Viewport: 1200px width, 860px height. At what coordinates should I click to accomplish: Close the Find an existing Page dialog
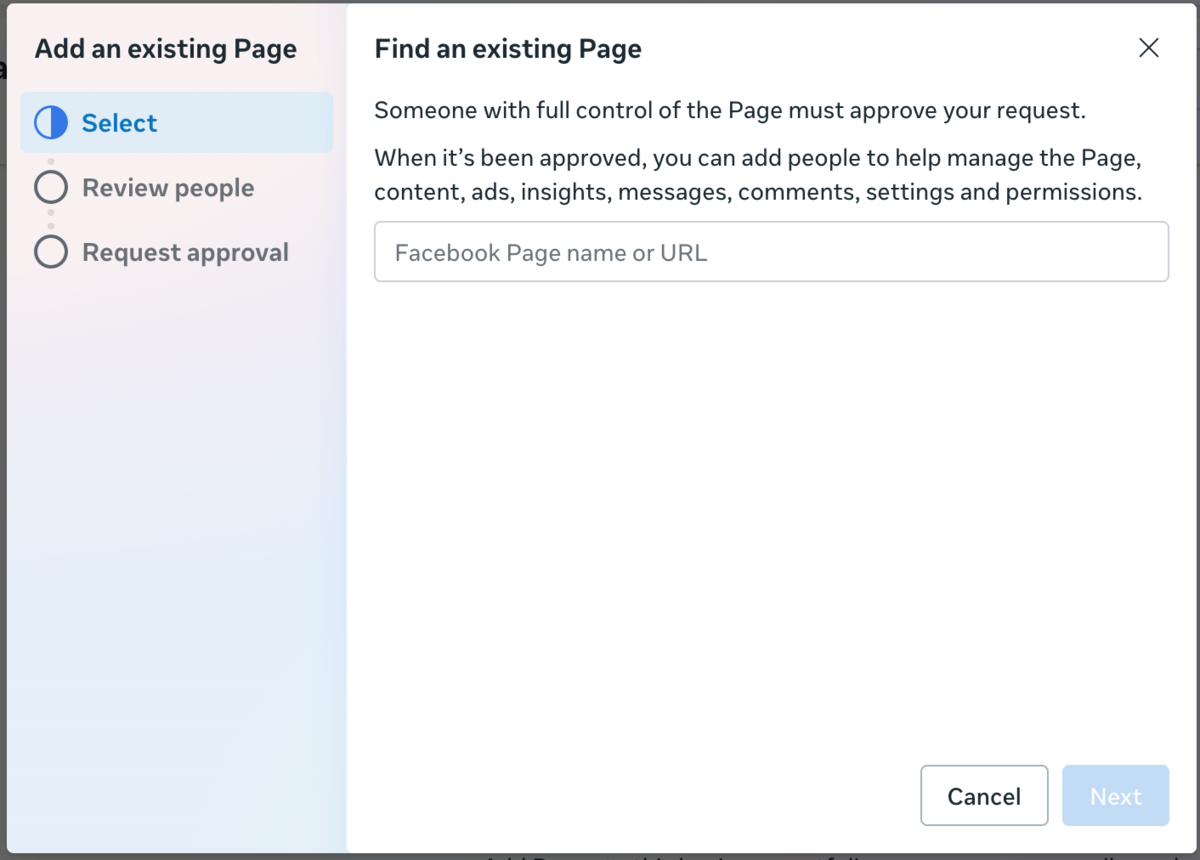tap(1149, 48)
